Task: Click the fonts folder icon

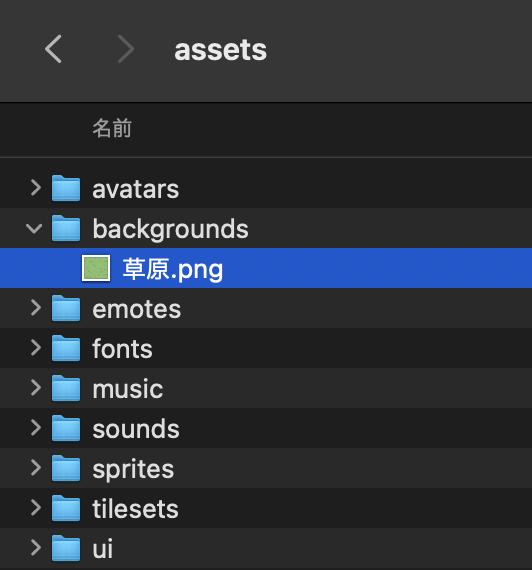Action: (66, 348)
